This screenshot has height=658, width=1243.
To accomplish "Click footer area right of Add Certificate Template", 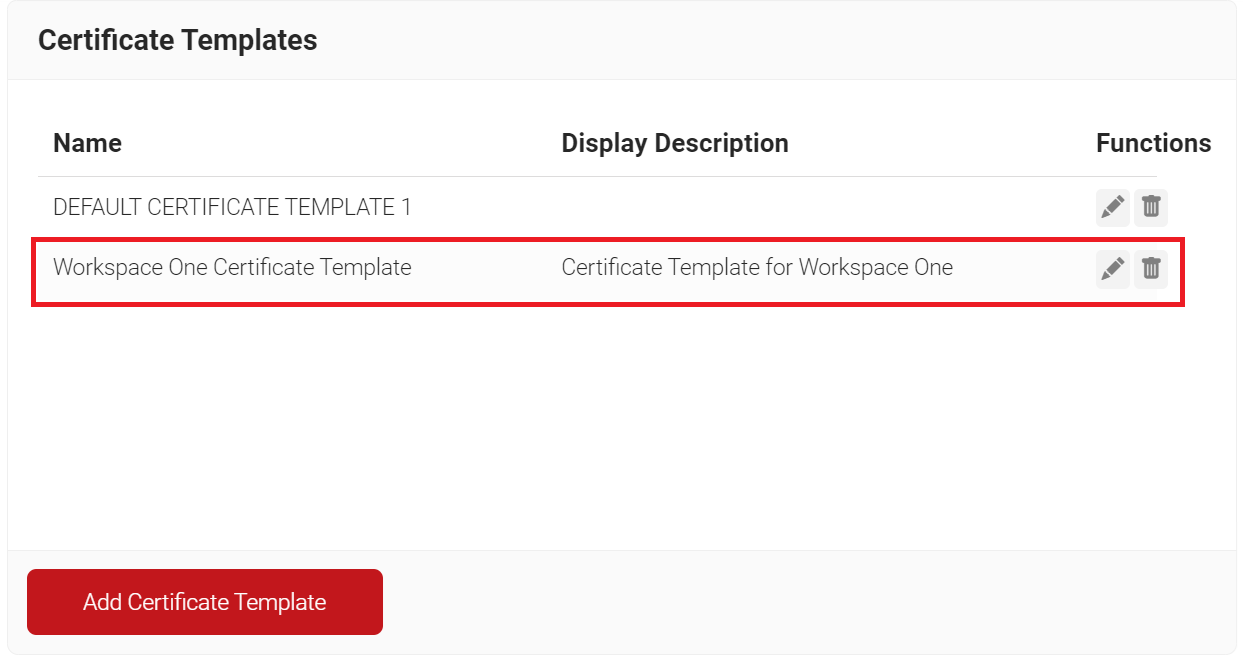I will click(800, 602).
